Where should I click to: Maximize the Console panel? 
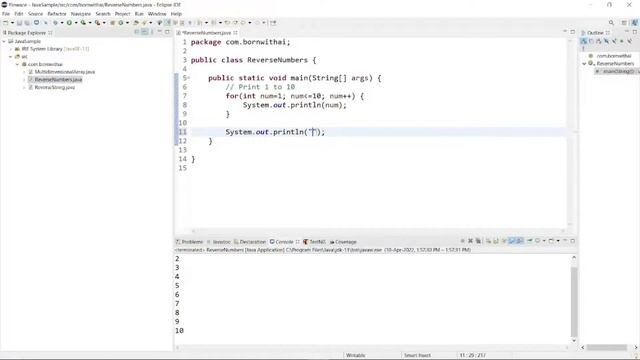pos(573,241)
